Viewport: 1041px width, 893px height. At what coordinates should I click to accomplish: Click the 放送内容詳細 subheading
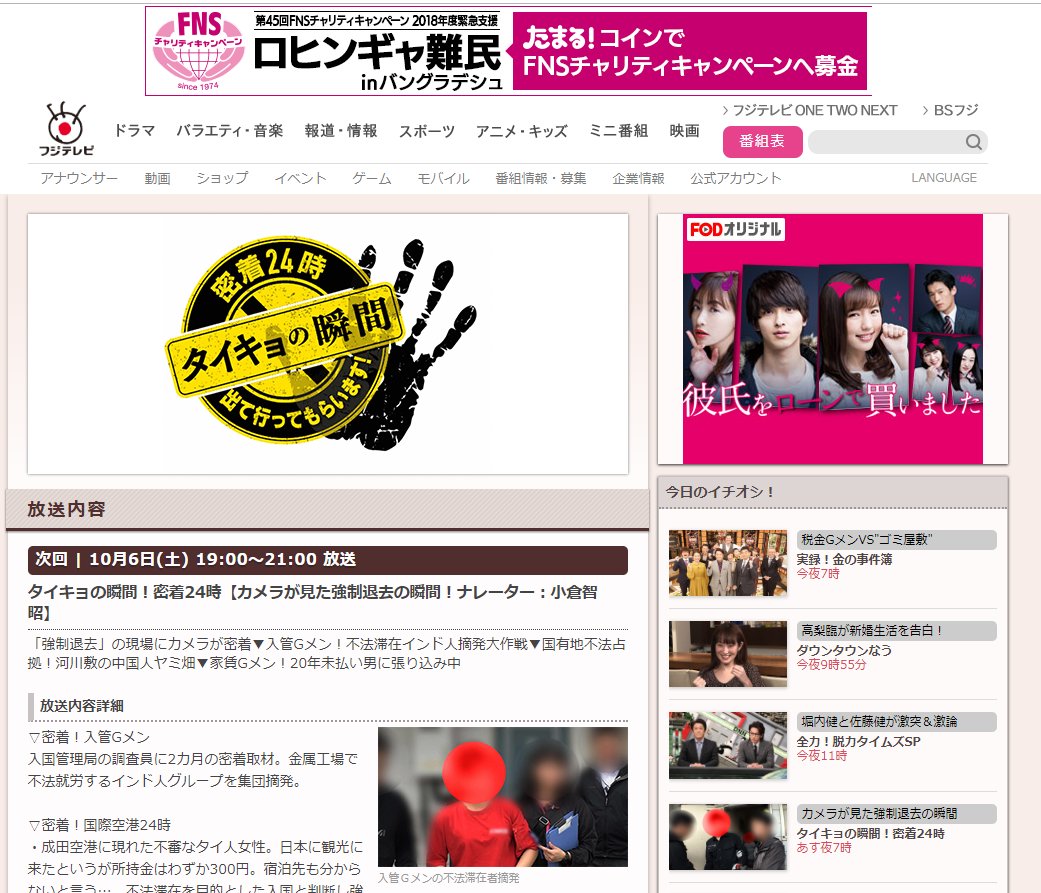coord(82,706)
